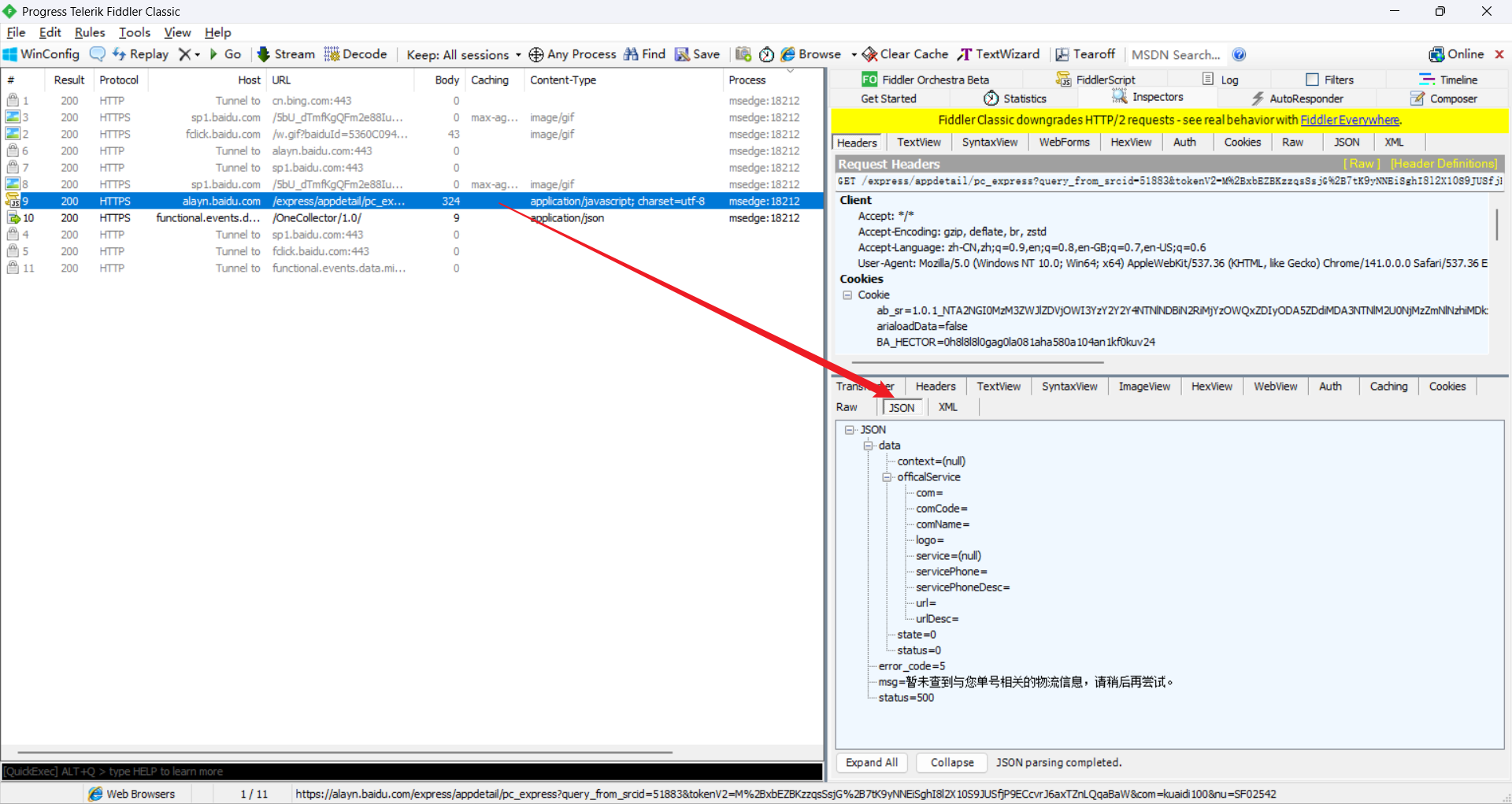Toggle the Stream mode button
The image size is (1512, 804).
click(286, 54)
